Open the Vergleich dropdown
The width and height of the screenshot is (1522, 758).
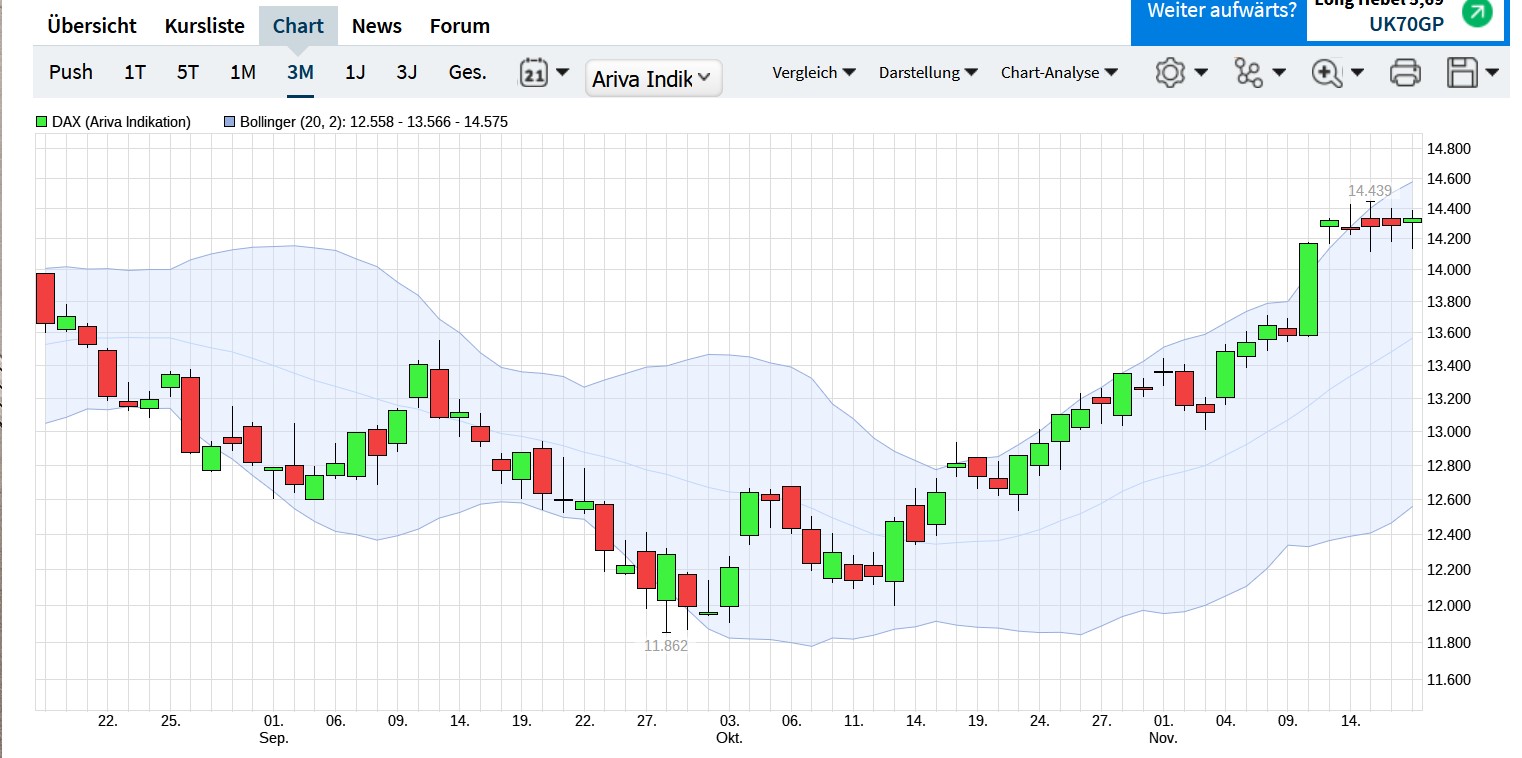[x=814, y=72]
